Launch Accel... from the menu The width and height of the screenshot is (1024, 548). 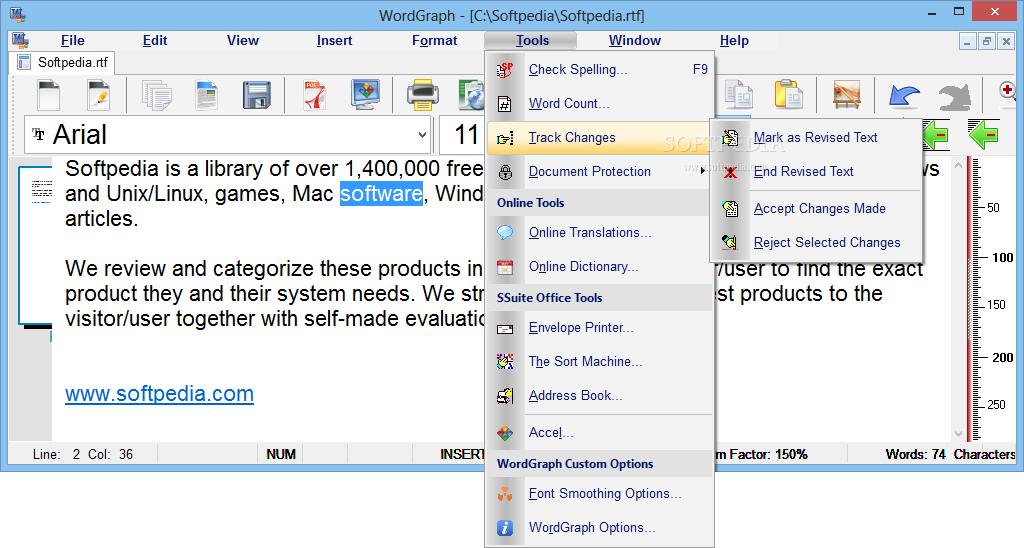tap(601, 432)
